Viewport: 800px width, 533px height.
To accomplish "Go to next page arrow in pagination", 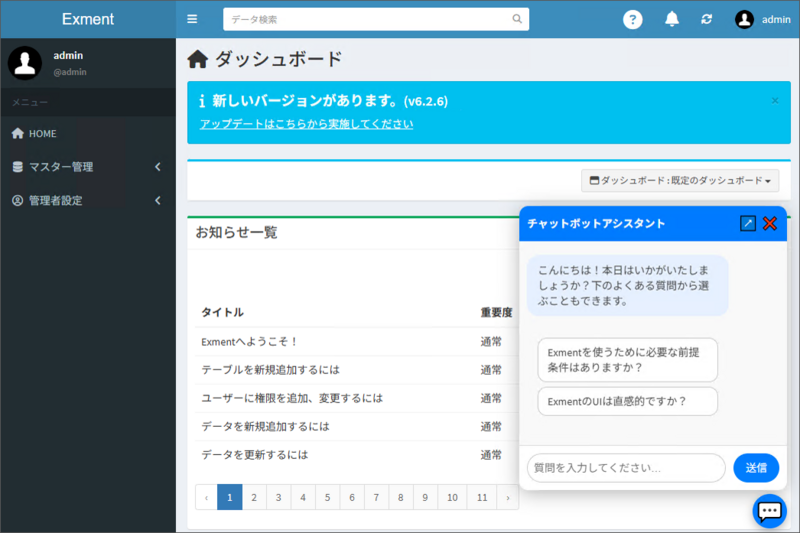I will click(x=508, y=497).
